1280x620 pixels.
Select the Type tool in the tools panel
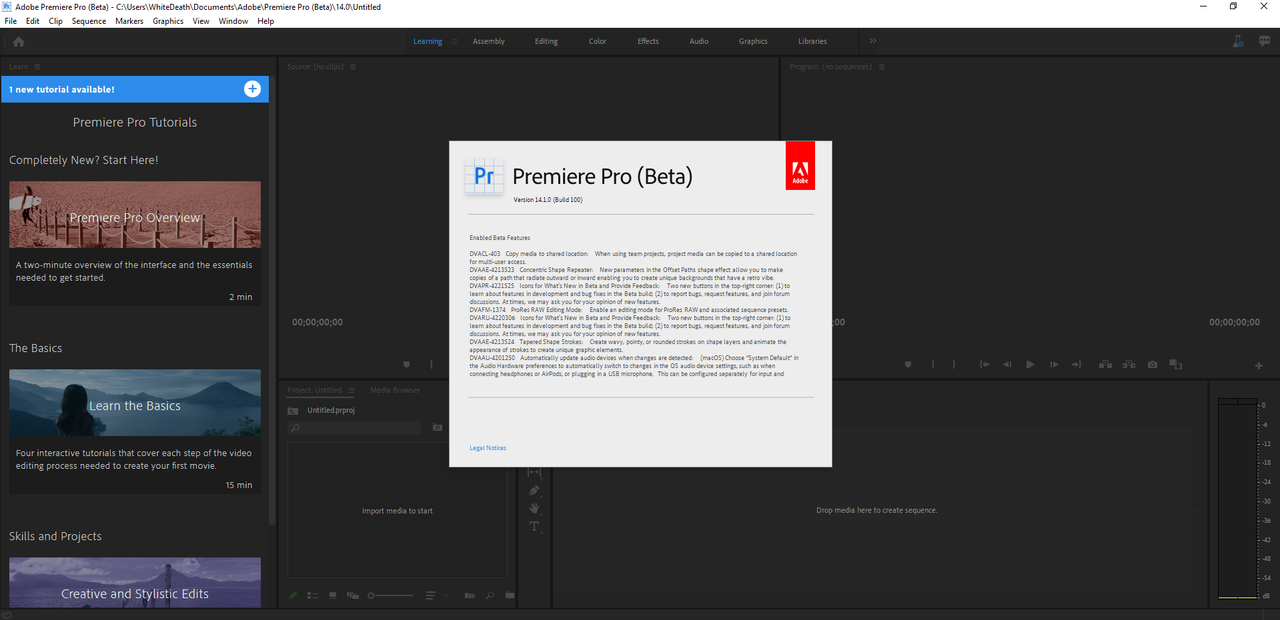tap(533, 526)
